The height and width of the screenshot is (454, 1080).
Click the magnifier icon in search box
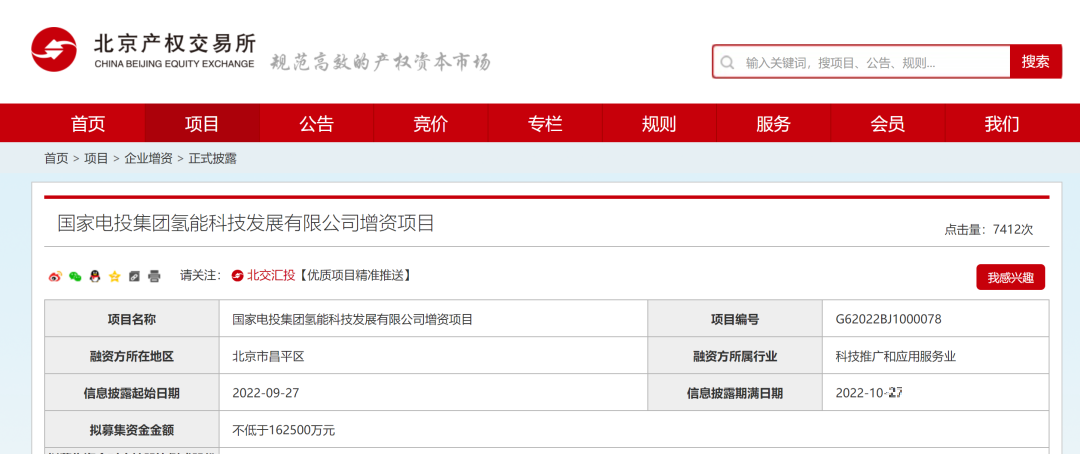pyautogui.click(x=728, y=62)
